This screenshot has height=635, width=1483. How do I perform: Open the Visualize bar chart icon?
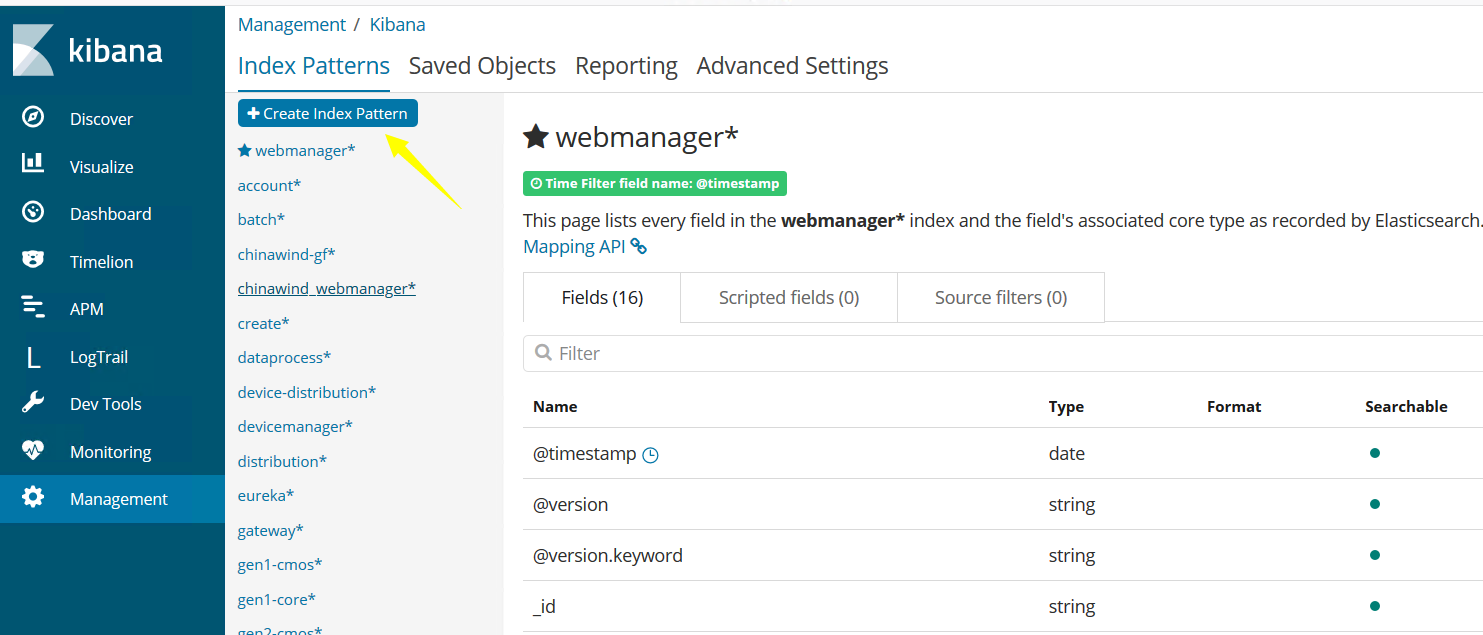33,165
